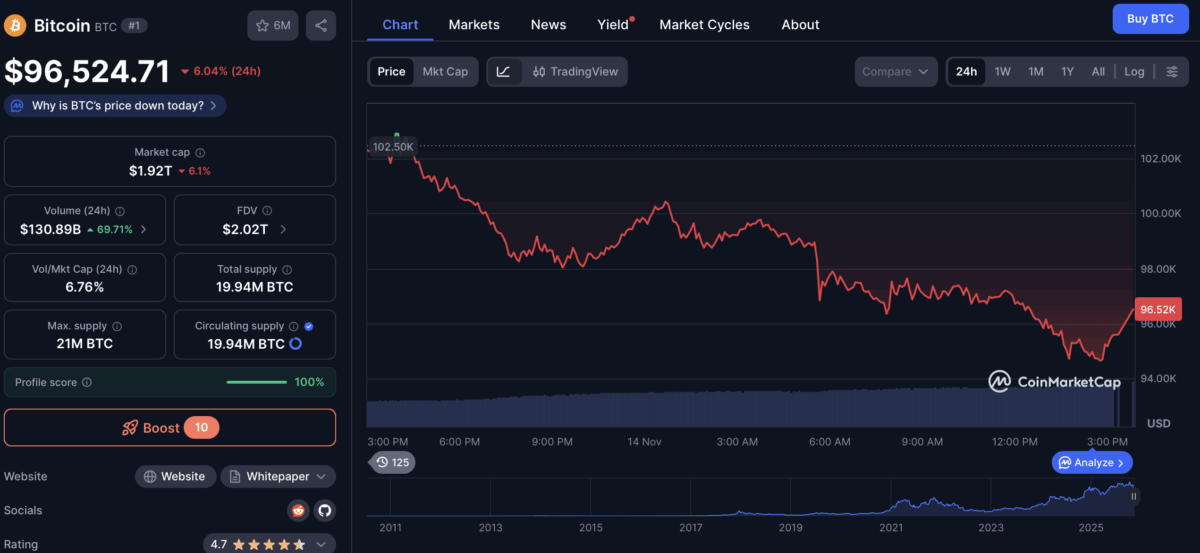Screen dimensions: 1200x553
Task: Click the Market cap info icon
Action: (200, 153)
